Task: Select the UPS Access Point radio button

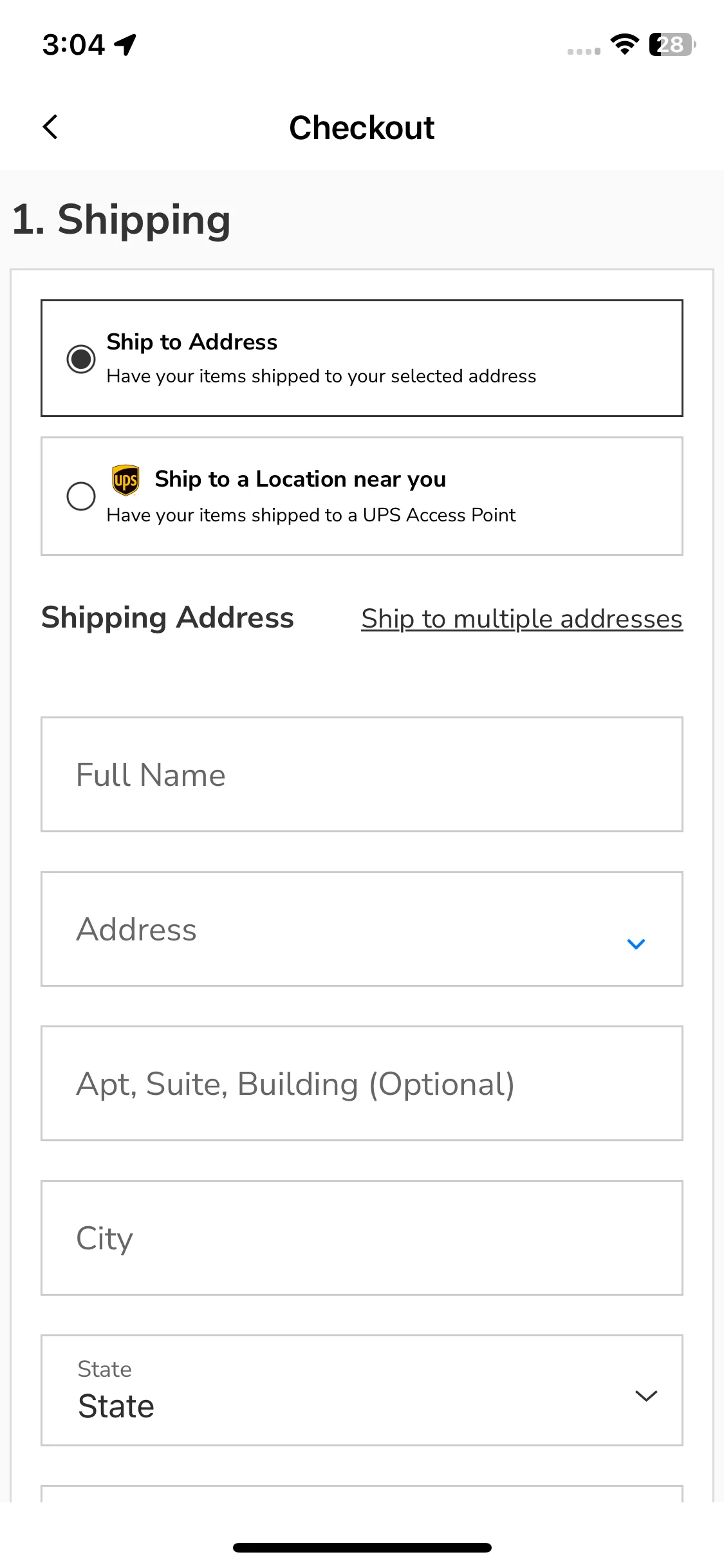Action: (x=81, y=496)
